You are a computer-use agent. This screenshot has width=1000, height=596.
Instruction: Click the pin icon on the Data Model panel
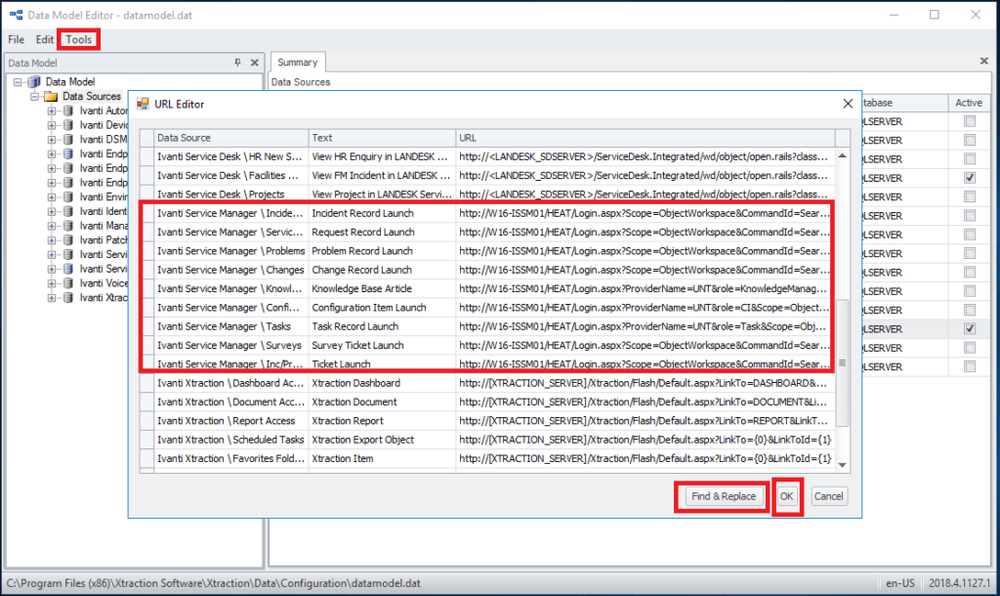237,62
